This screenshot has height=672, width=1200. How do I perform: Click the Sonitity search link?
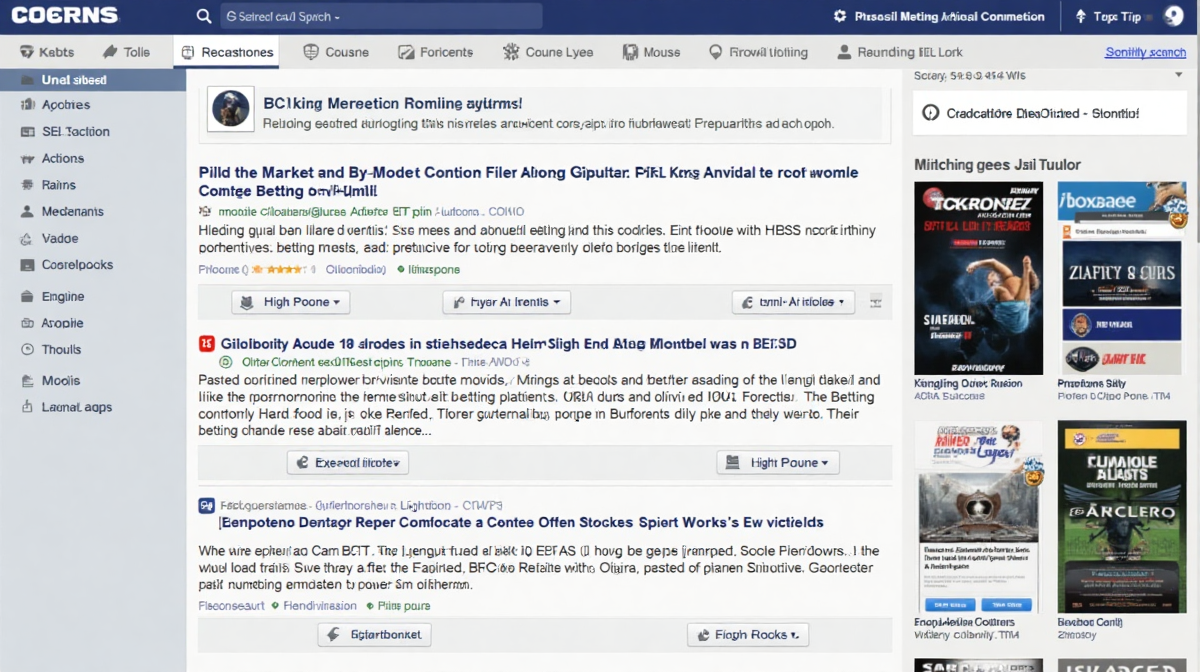(x=1145, y=52)
